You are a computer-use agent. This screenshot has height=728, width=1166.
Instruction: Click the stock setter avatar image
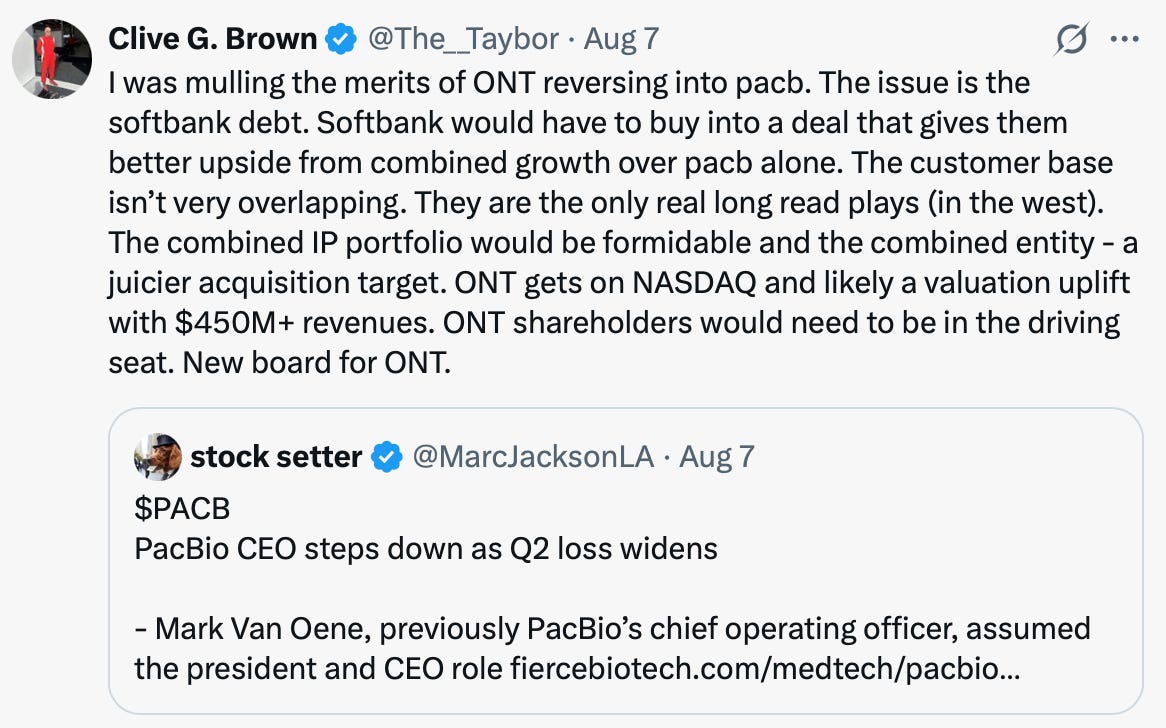(158, 457)
